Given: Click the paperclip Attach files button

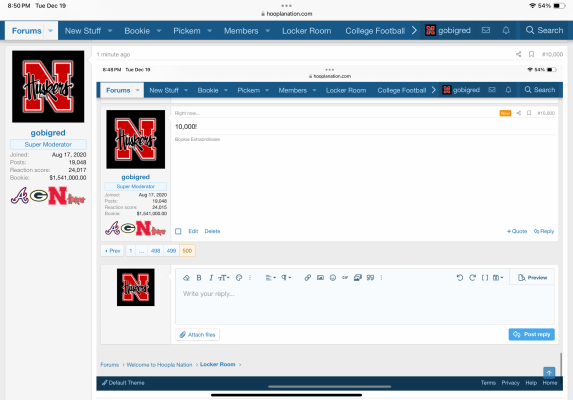Looking at the screenshot, I should 197,335.
